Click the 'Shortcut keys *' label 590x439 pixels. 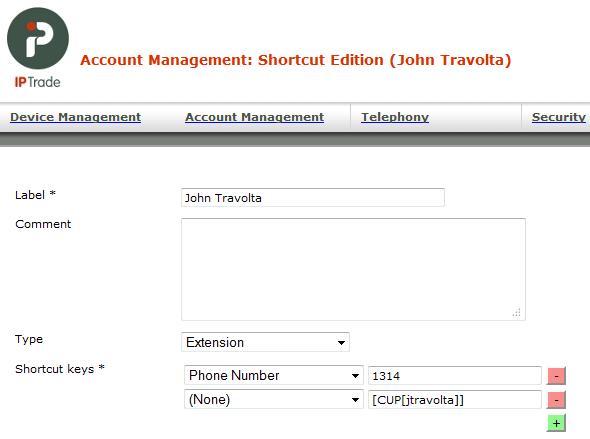click(60, 369)
